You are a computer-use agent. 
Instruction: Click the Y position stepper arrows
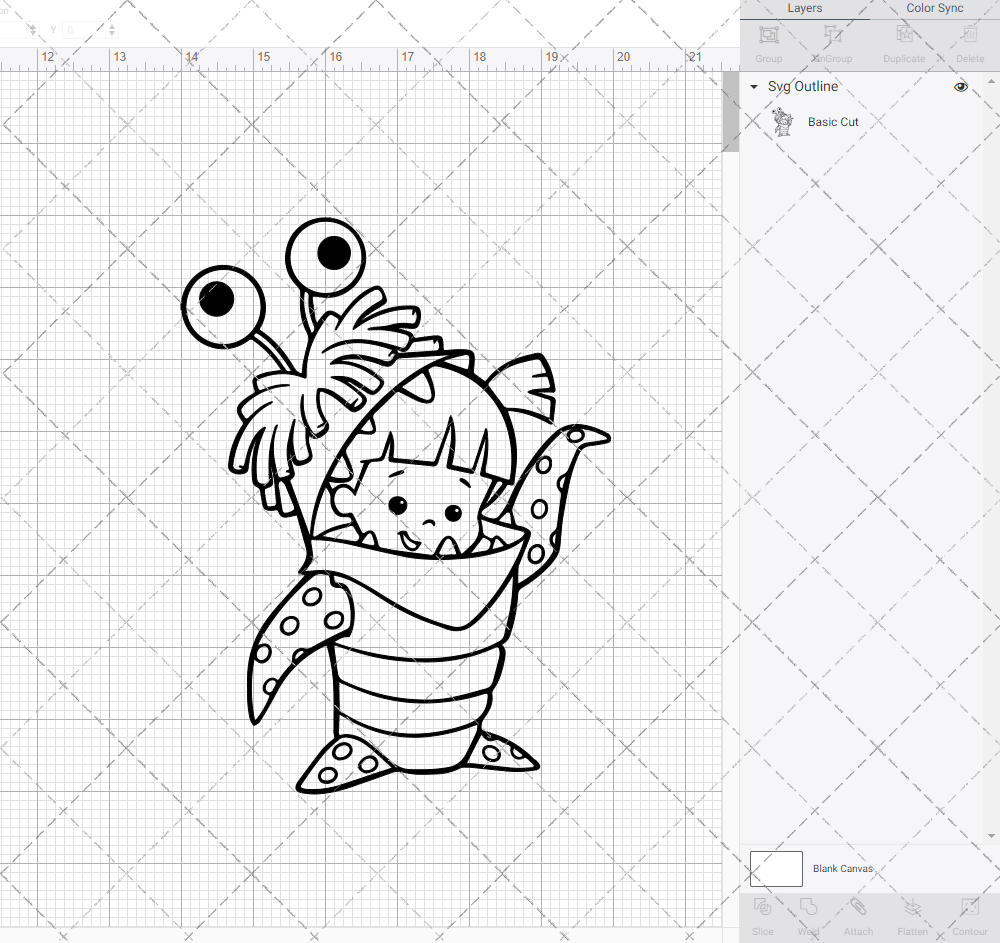[111, 31]
